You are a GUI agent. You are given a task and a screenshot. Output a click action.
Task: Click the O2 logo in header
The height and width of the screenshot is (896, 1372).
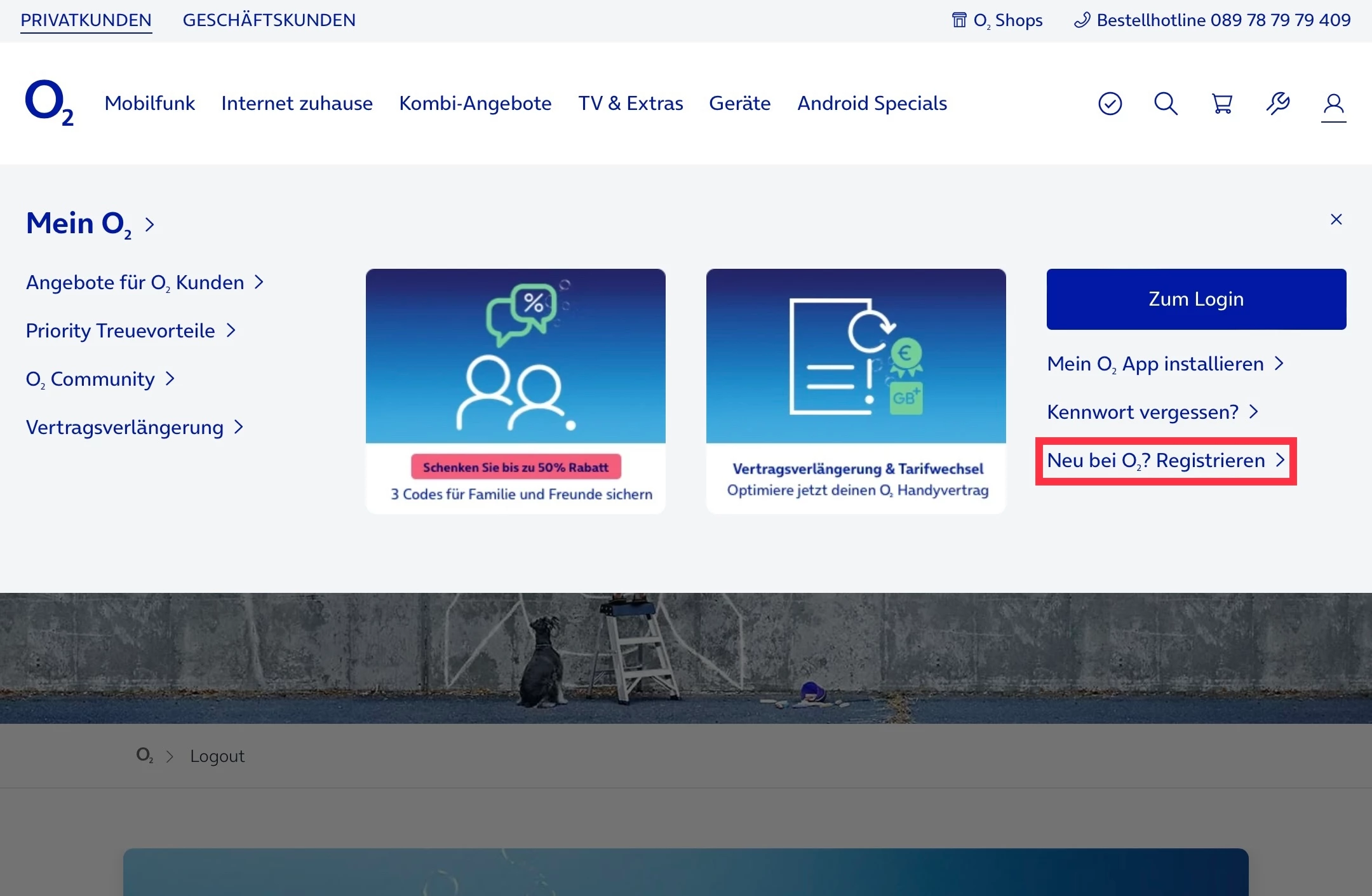49,103
